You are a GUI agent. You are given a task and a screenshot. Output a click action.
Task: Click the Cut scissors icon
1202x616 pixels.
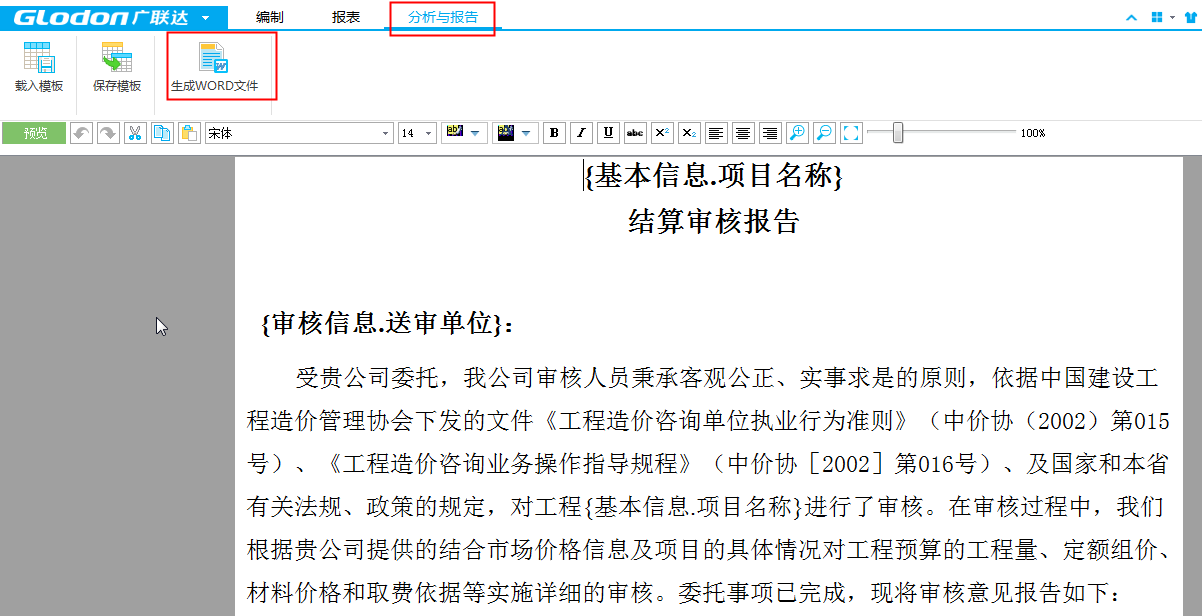pyautogui.click(x=135, y=133)
